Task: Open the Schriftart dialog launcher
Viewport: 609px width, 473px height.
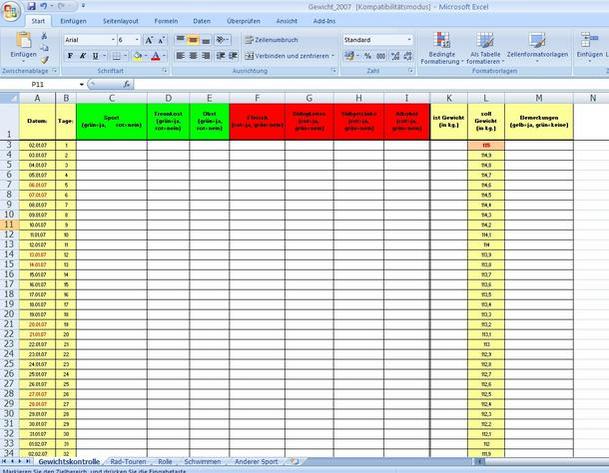Action: tap(165, 71)
